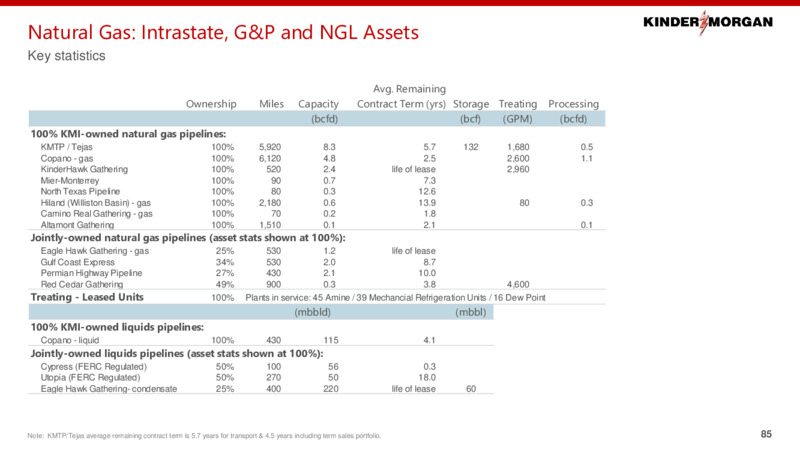Click 'Avg. Remaining' header text
800x450 pixels.
click(x=409, y=89)
